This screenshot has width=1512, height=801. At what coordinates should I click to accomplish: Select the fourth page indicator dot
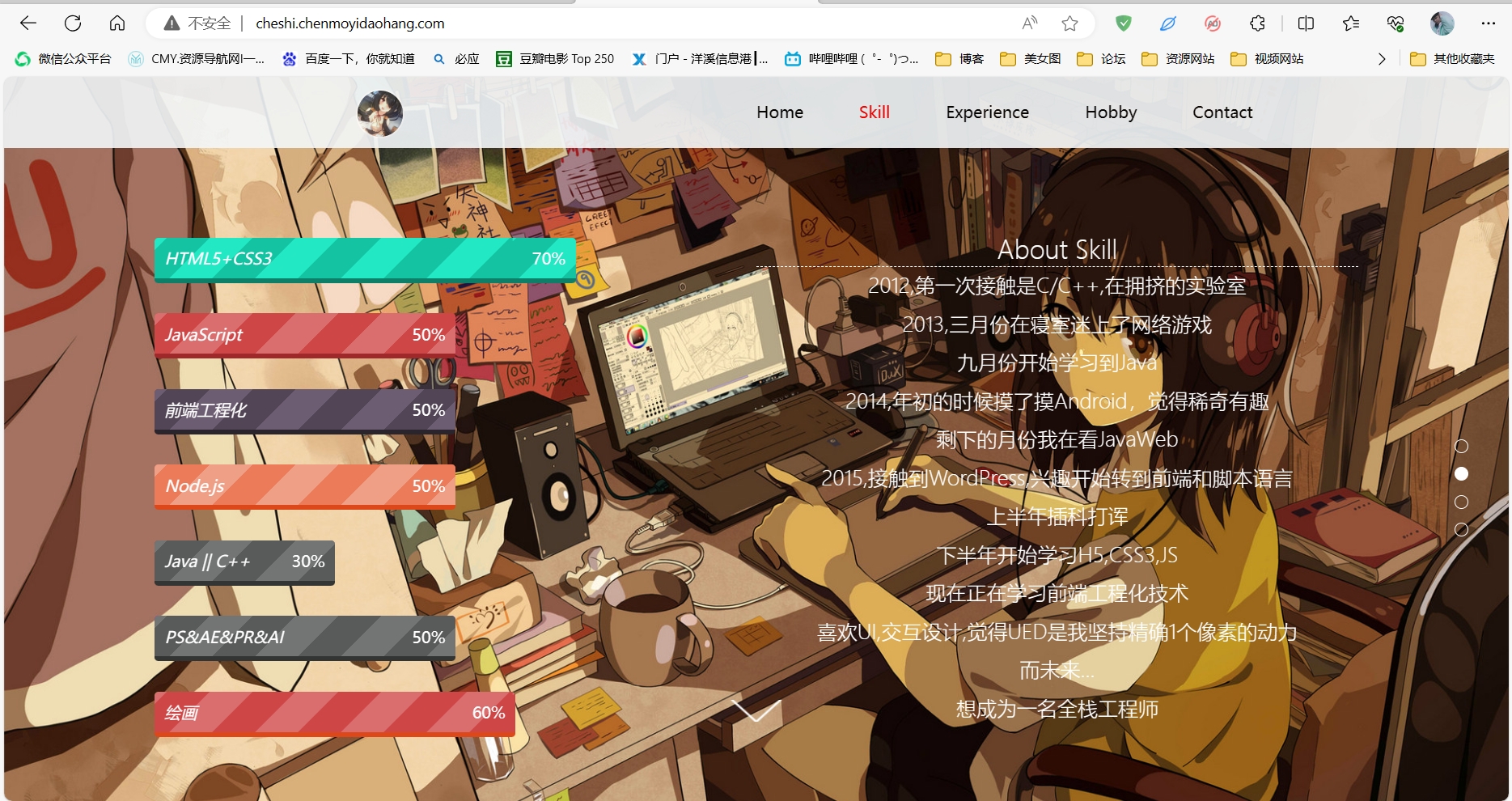[1461, 530]
